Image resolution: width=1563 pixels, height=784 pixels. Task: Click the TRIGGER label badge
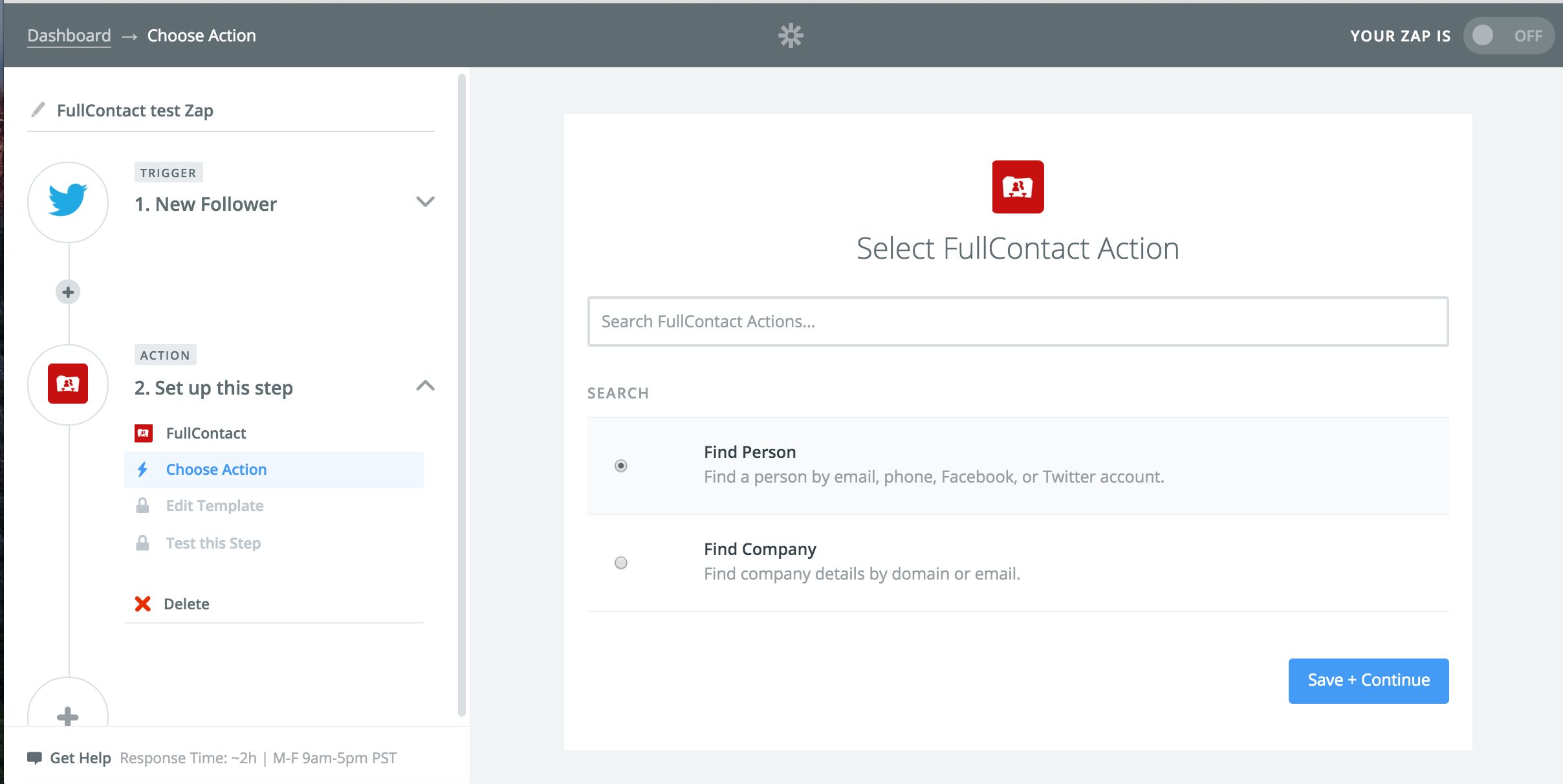tap(168, 173)
